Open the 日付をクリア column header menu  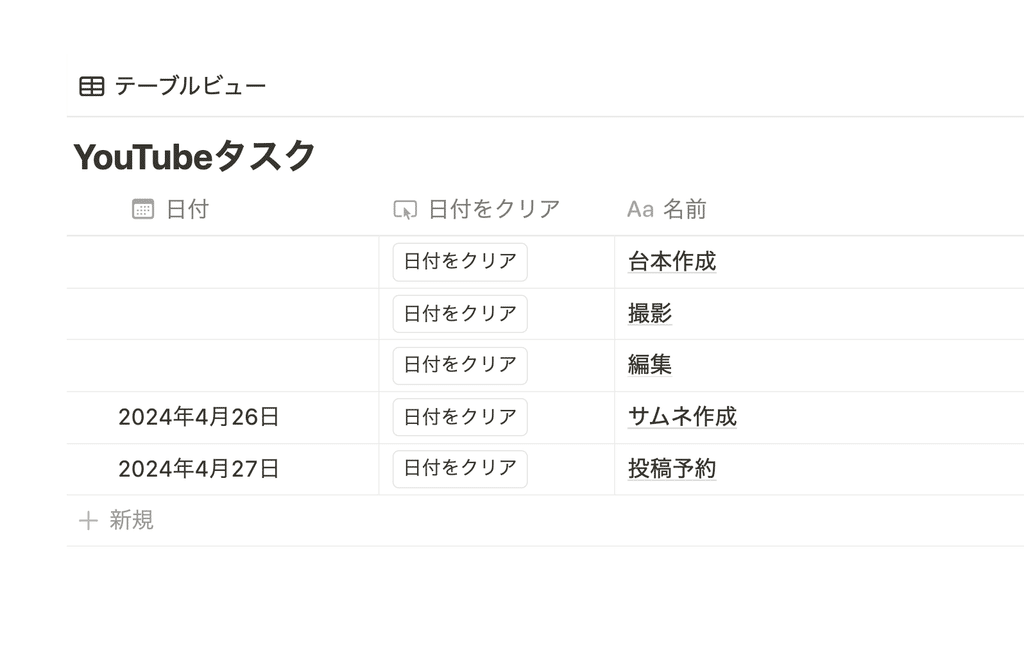pos(496,210)
